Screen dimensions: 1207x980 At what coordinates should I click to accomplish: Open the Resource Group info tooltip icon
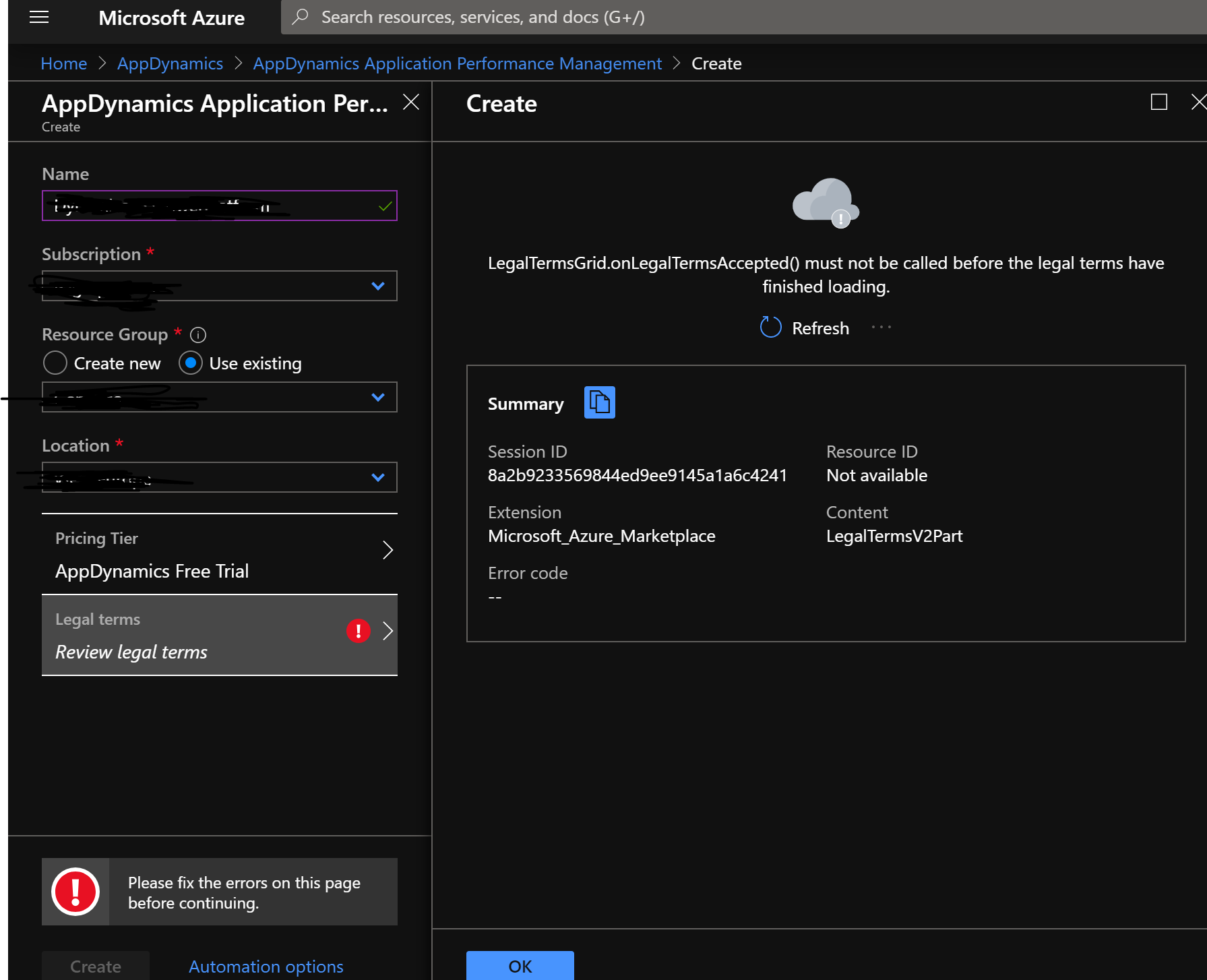click(198, 334)
